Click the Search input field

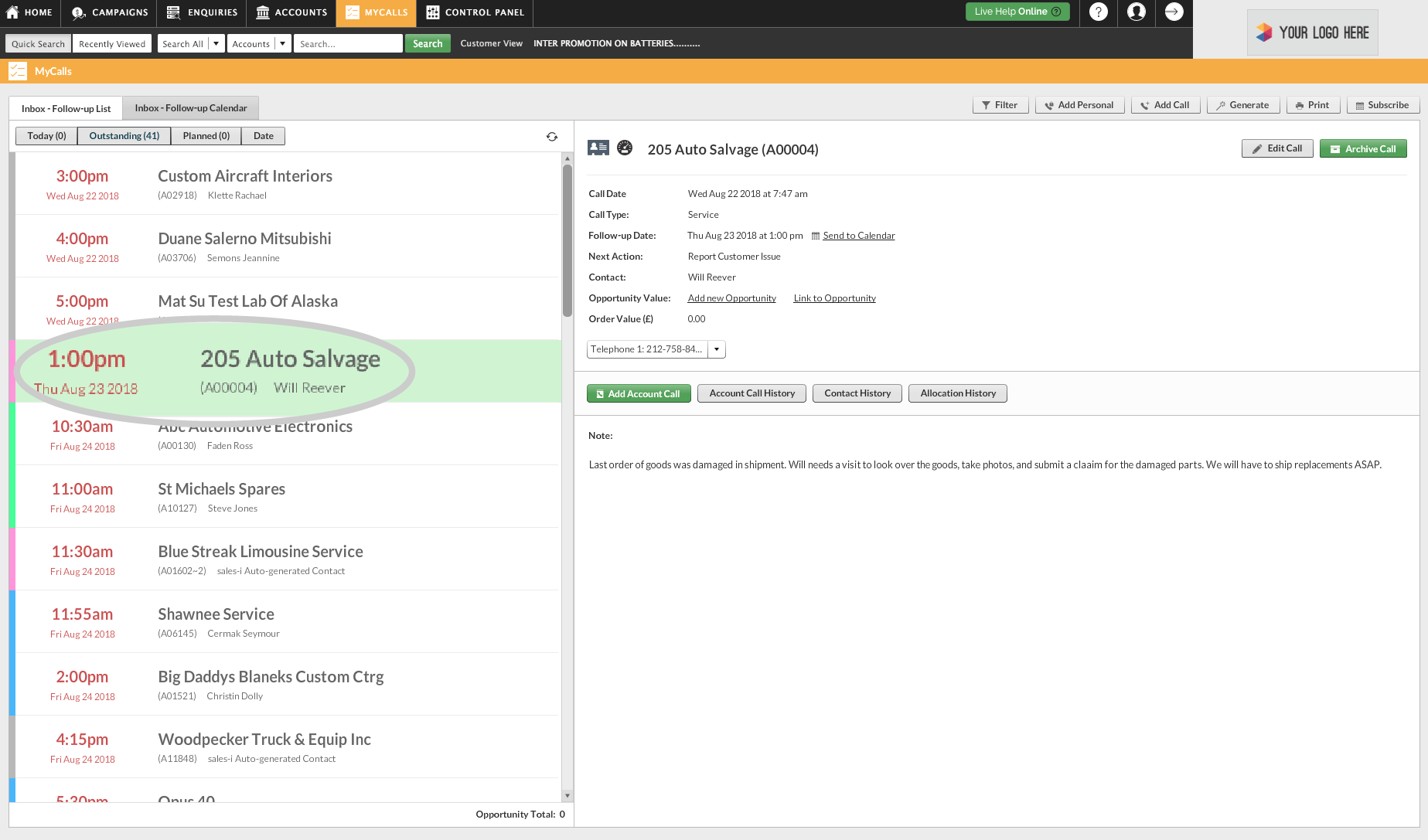pyautogui.click(x=348, y=44)
